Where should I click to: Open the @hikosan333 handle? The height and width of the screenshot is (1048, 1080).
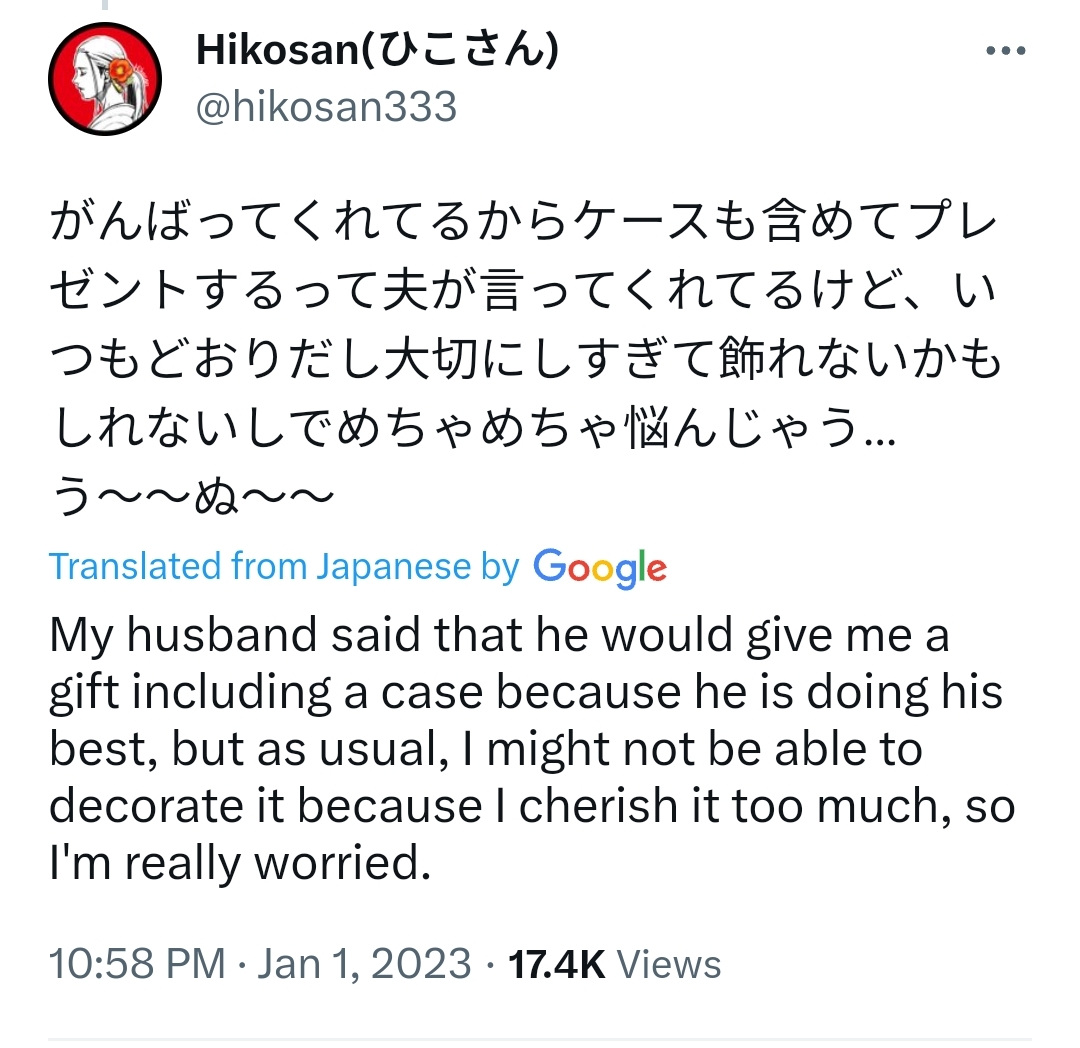326,107
